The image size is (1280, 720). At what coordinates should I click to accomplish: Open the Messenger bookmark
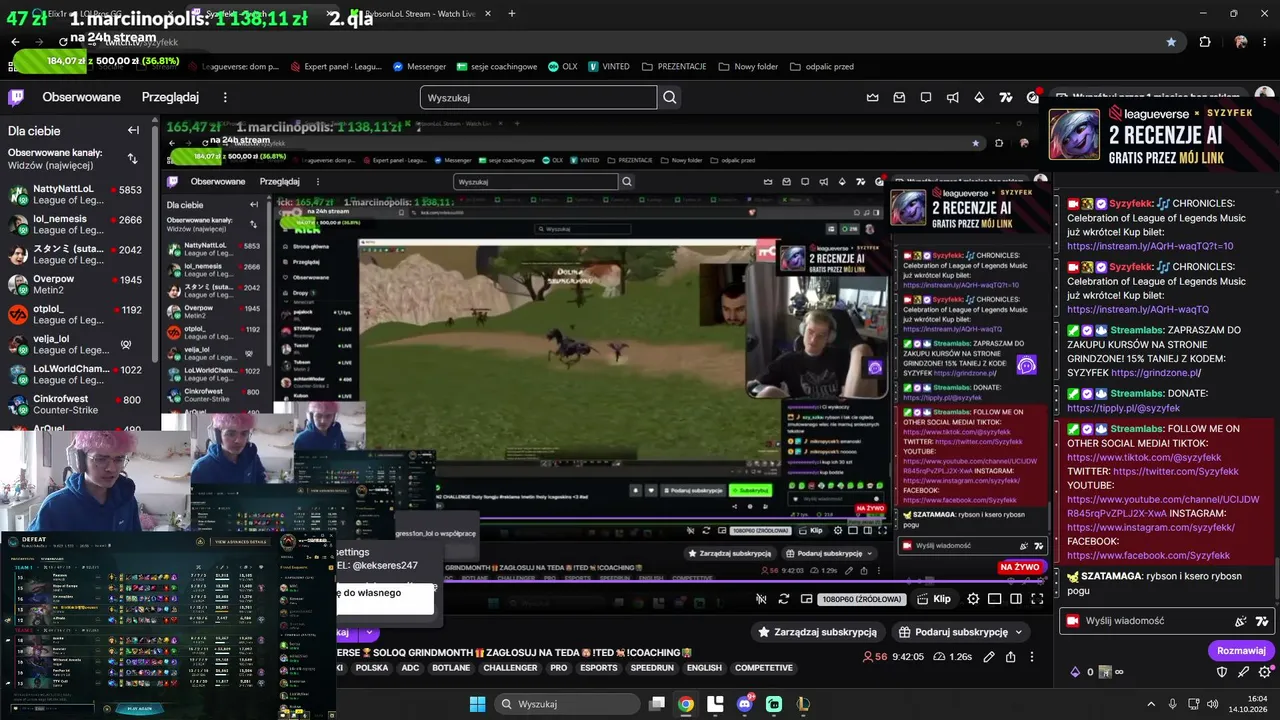tap(420, 66)
